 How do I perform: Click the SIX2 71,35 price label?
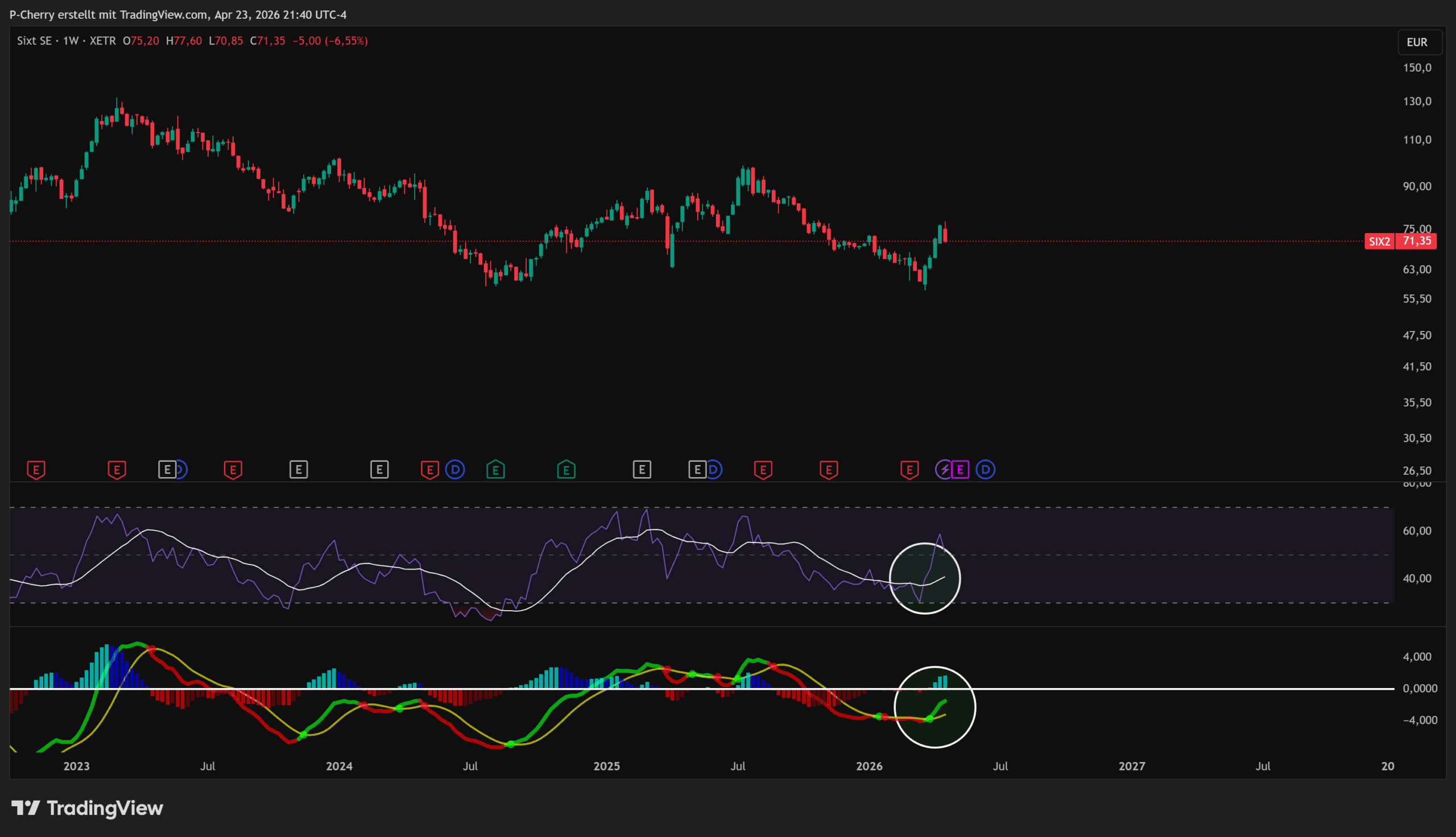1400,241
